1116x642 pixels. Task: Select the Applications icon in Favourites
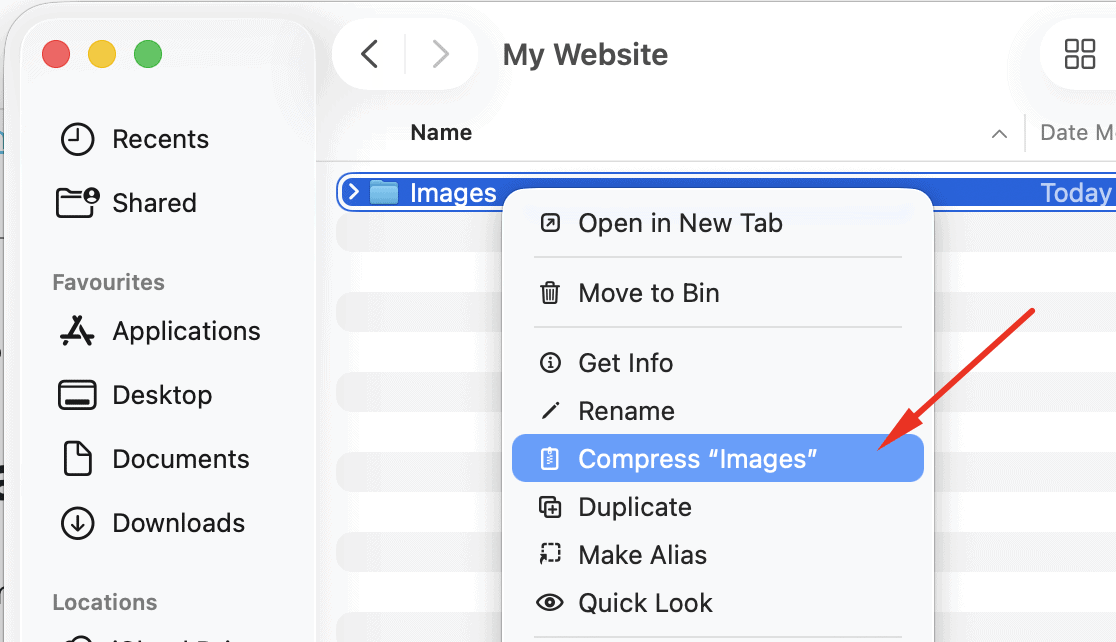(x=77, y=331)
